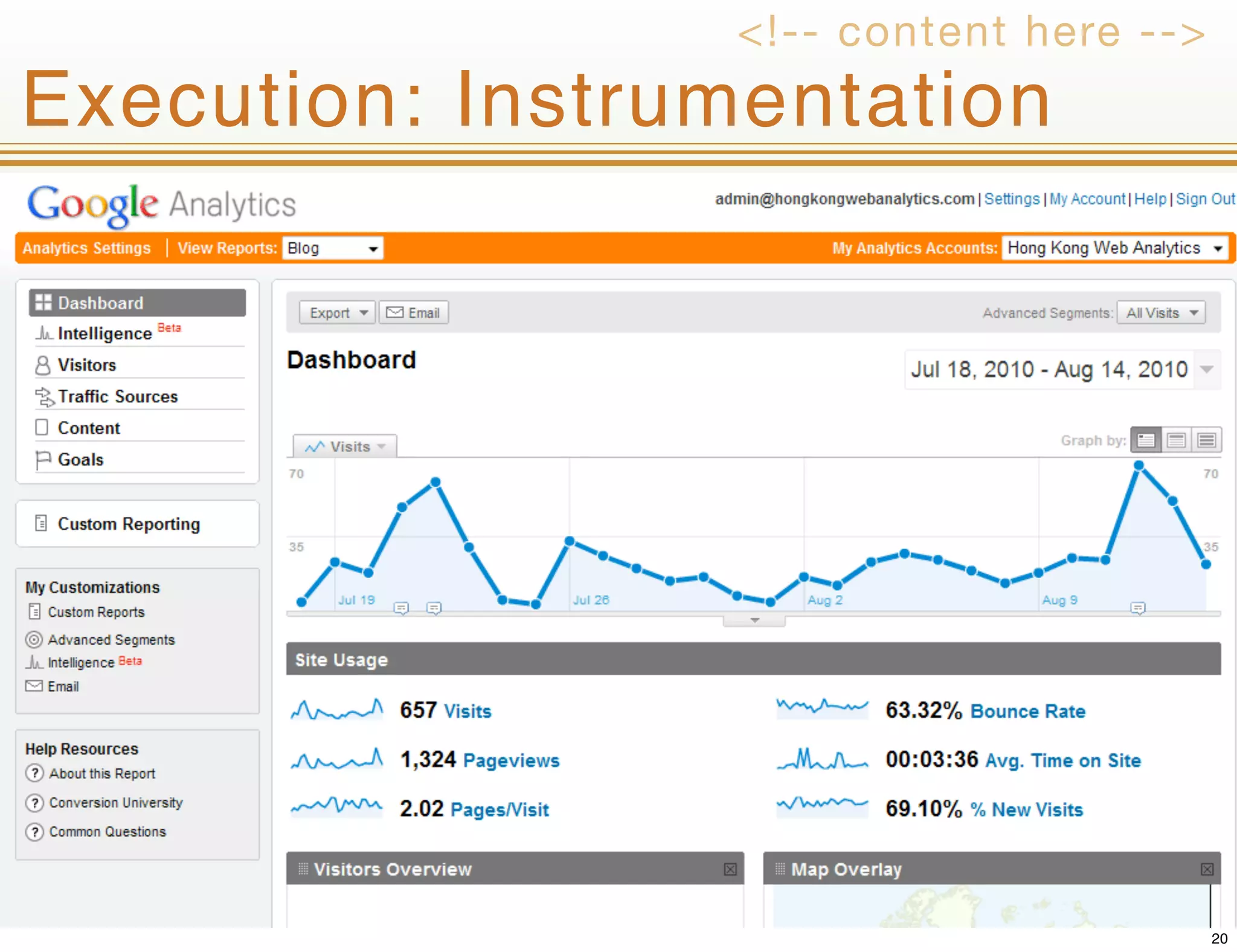
Task: Click the Pages/Visit sparkline thumbnail
Action: [x=337, y=806]
